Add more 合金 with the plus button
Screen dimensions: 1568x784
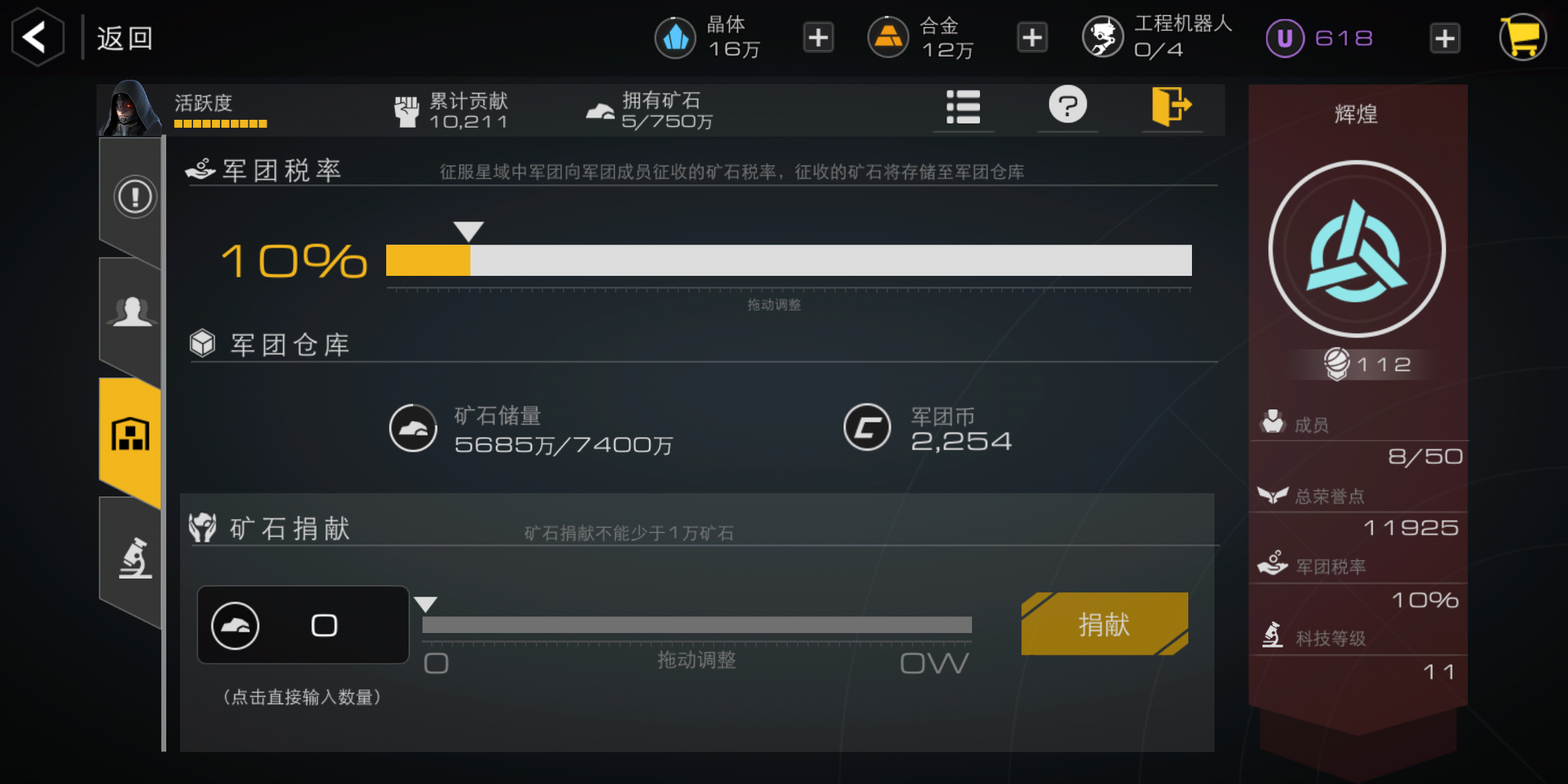(x=1032, y=38)
